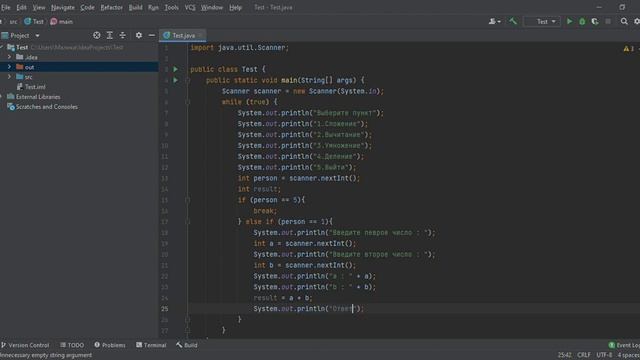Screen dimensions: 640x360
Task: Select opened file target icon in Project panel
Action: [96, 36]
